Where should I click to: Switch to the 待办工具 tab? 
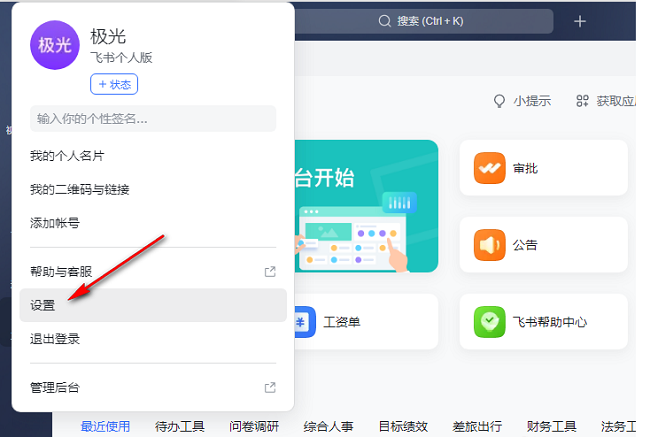coord(180,426)
